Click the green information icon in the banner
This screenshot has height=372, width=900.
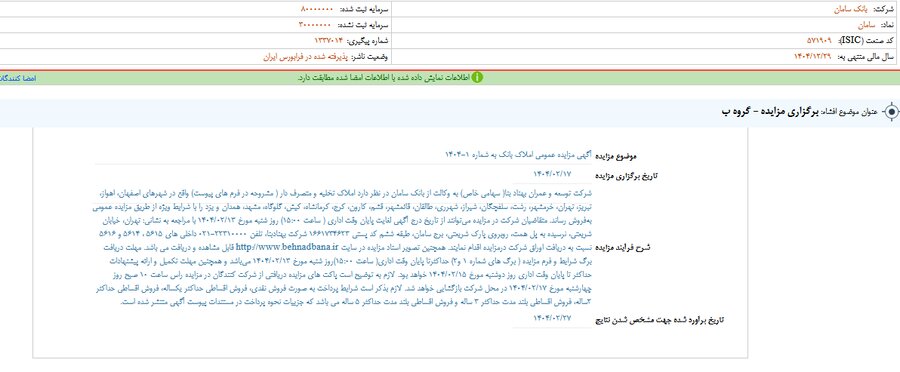point(477,78)
